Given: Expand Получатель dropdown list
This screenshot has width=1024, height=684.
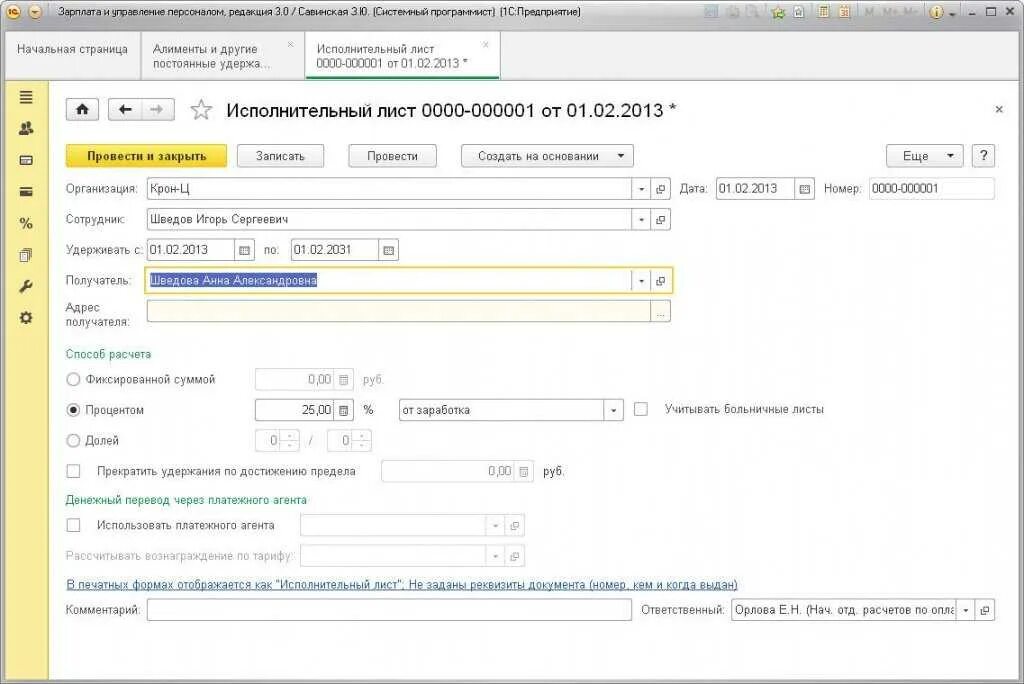Looking at the screenshot, I should (x=641, y=281).
